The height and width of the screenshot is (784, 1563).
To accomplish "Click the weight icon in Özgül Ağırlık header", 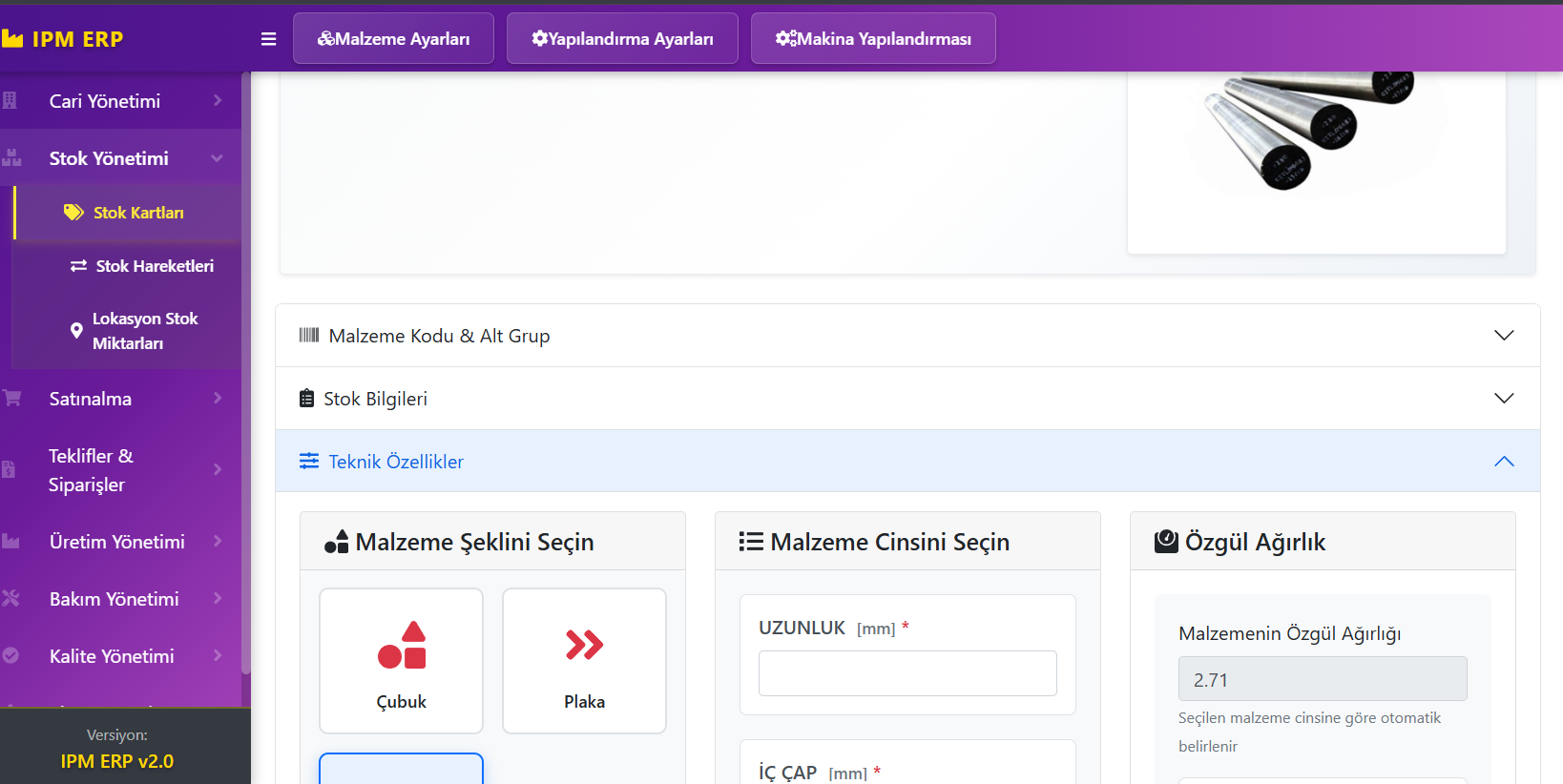I will 1166,542.
